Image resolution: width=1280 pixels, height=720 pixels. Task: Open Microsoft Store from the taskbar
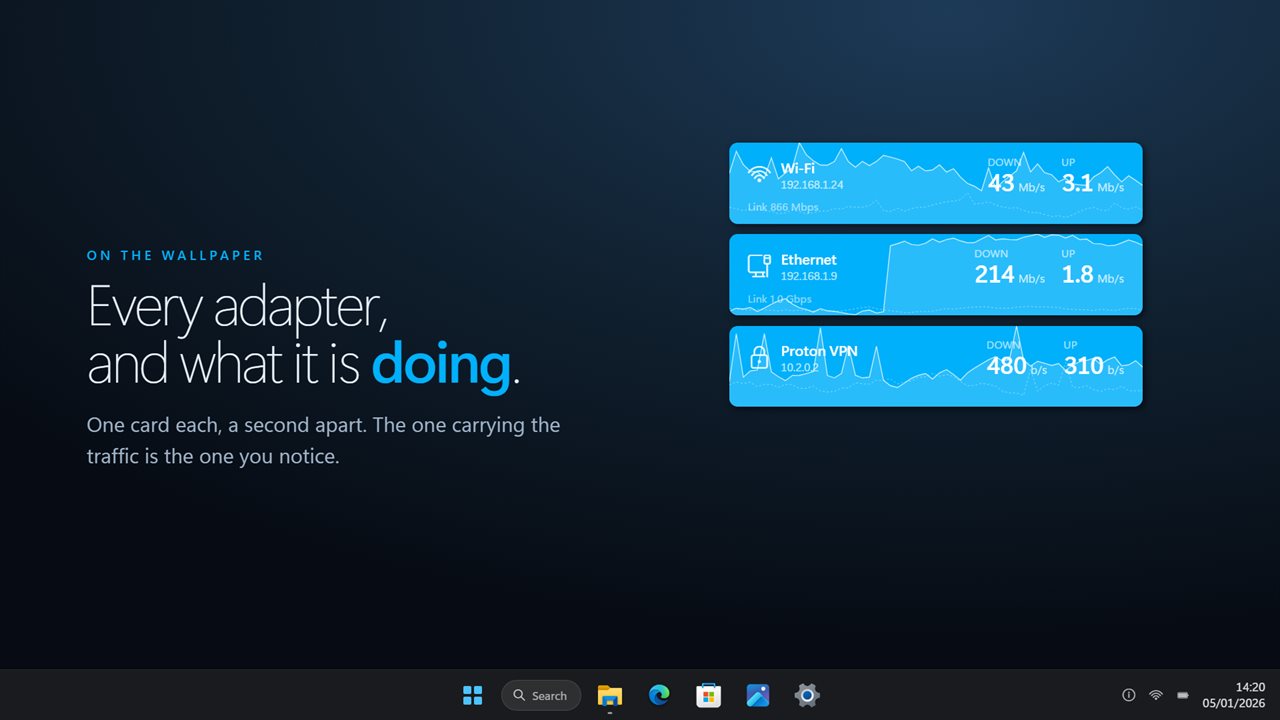709,695
